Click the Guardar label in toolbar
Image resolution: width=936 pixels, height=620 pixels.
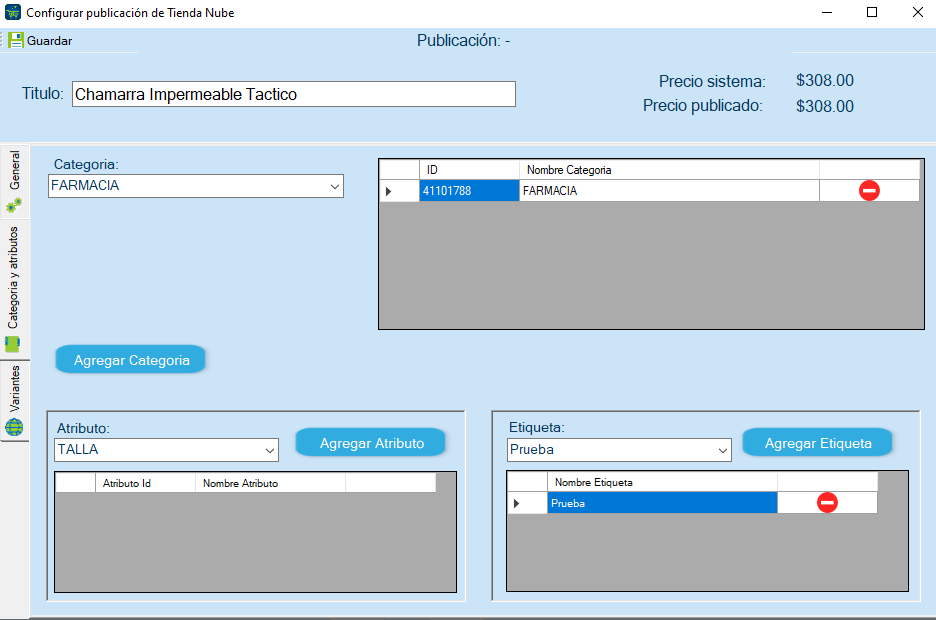coord(50,41)
